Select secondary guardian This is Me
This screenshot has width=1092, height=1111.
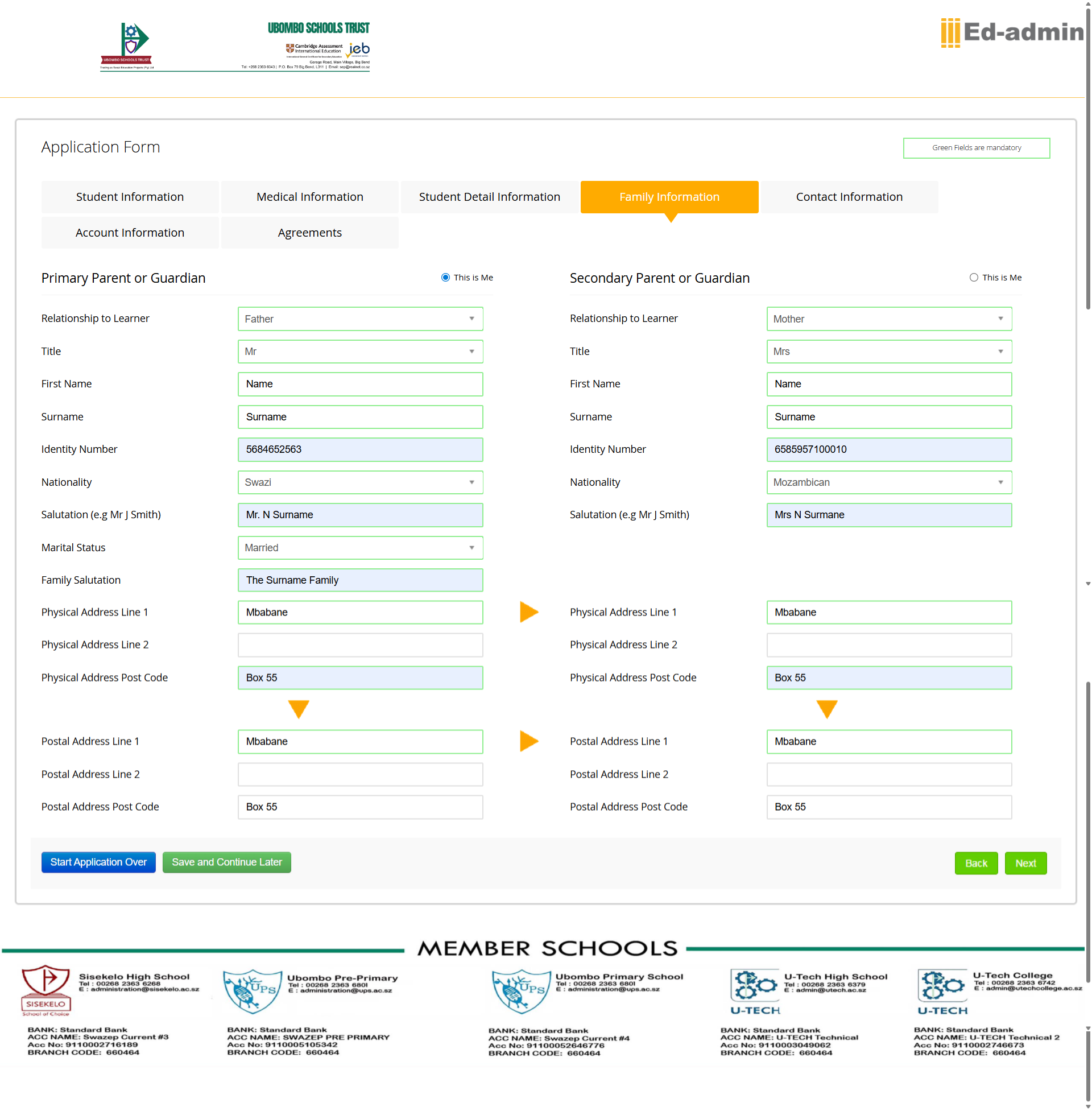974,278
